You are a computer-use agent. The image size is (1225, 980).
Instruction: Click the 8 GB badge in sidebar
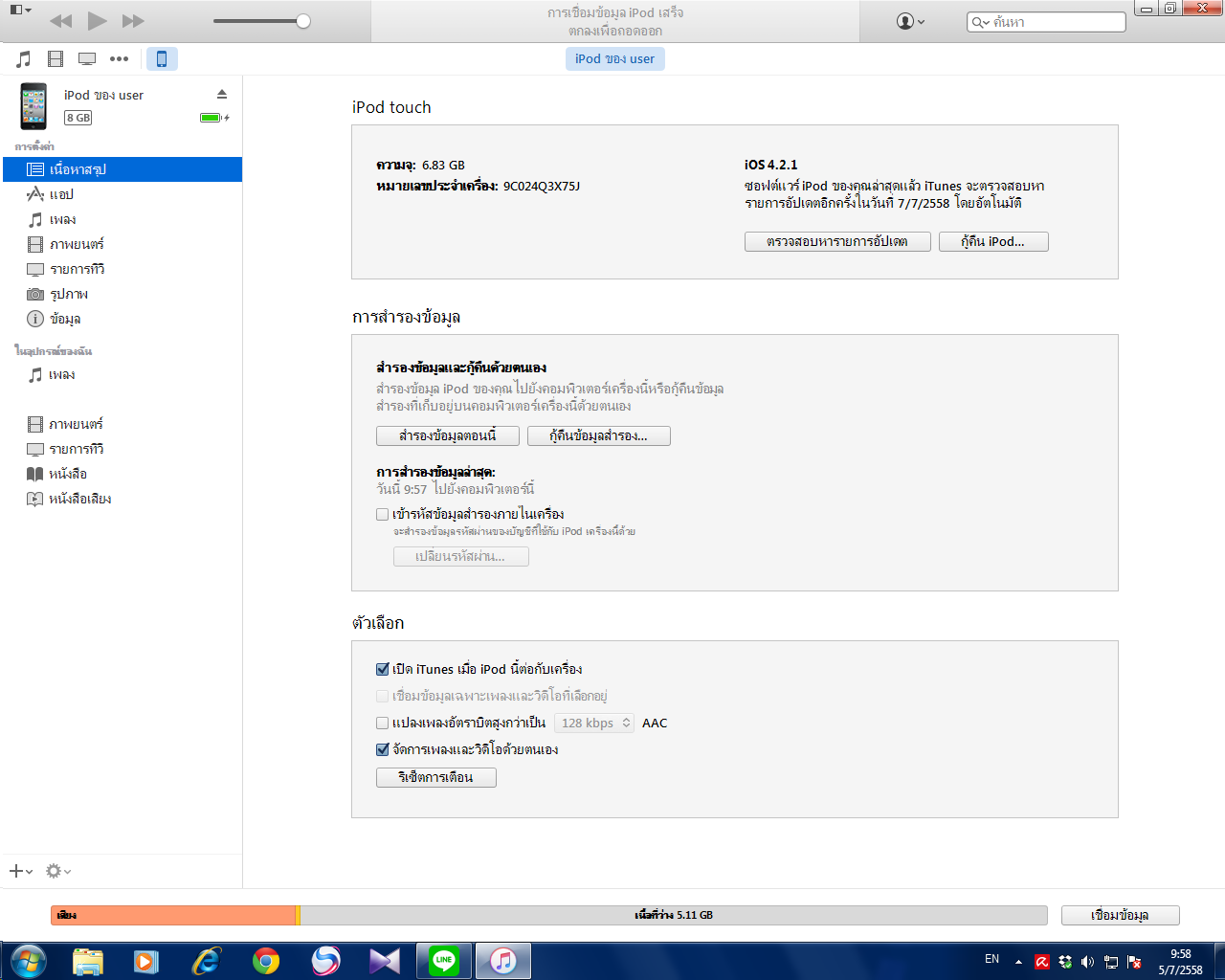click(x=78, y=118)
